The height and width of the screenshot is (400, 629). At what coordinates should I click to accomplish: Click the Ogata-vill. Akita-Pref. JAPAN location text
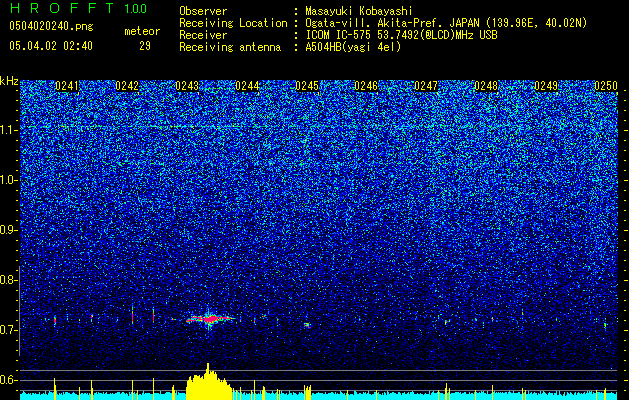coord(446,23)
